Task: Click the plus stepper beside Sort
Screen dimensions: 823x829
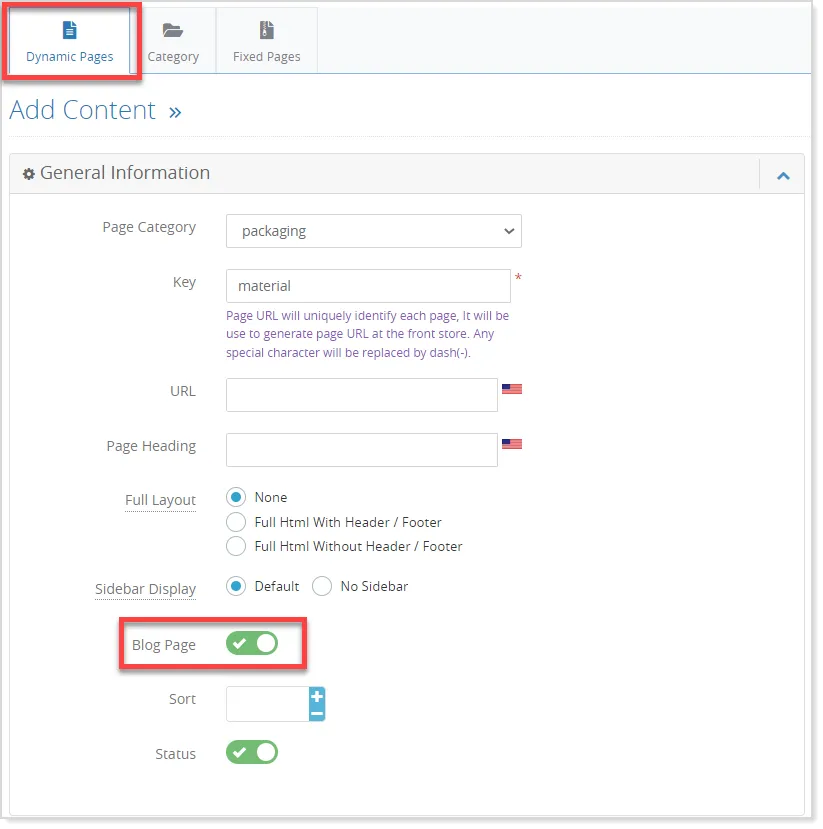Action: (318, 696)
